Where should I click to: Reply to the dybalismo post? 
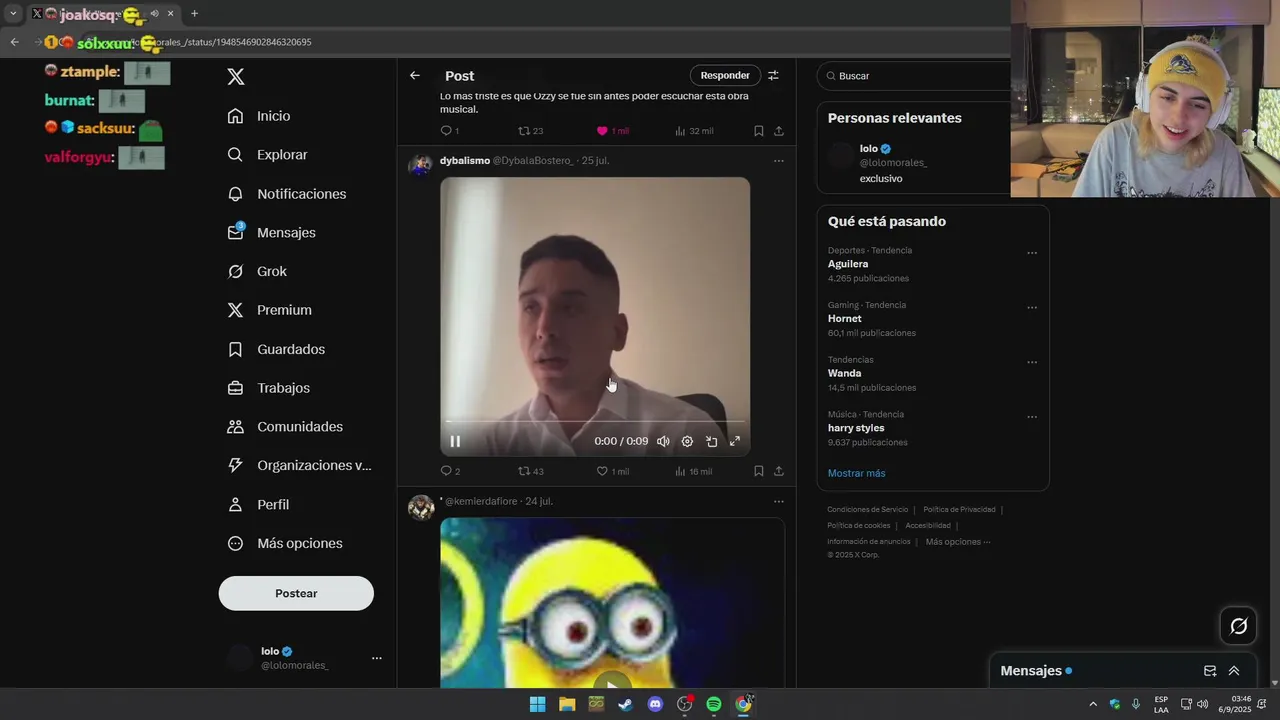pyautogui.click(x=450, y=471)
